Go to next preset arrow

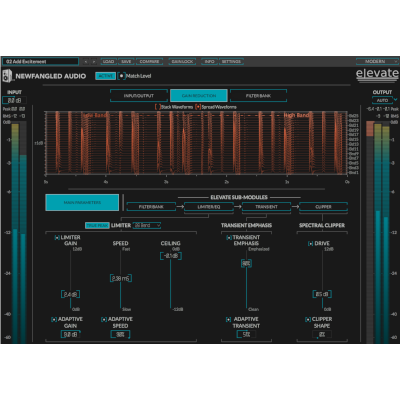pyautogui.click(x=94, y=62)
